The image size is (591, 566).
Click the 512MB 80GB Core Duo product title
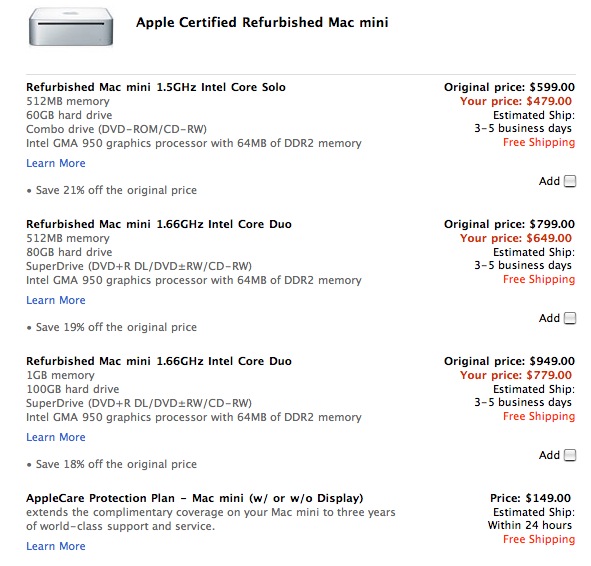pos(159,224)
